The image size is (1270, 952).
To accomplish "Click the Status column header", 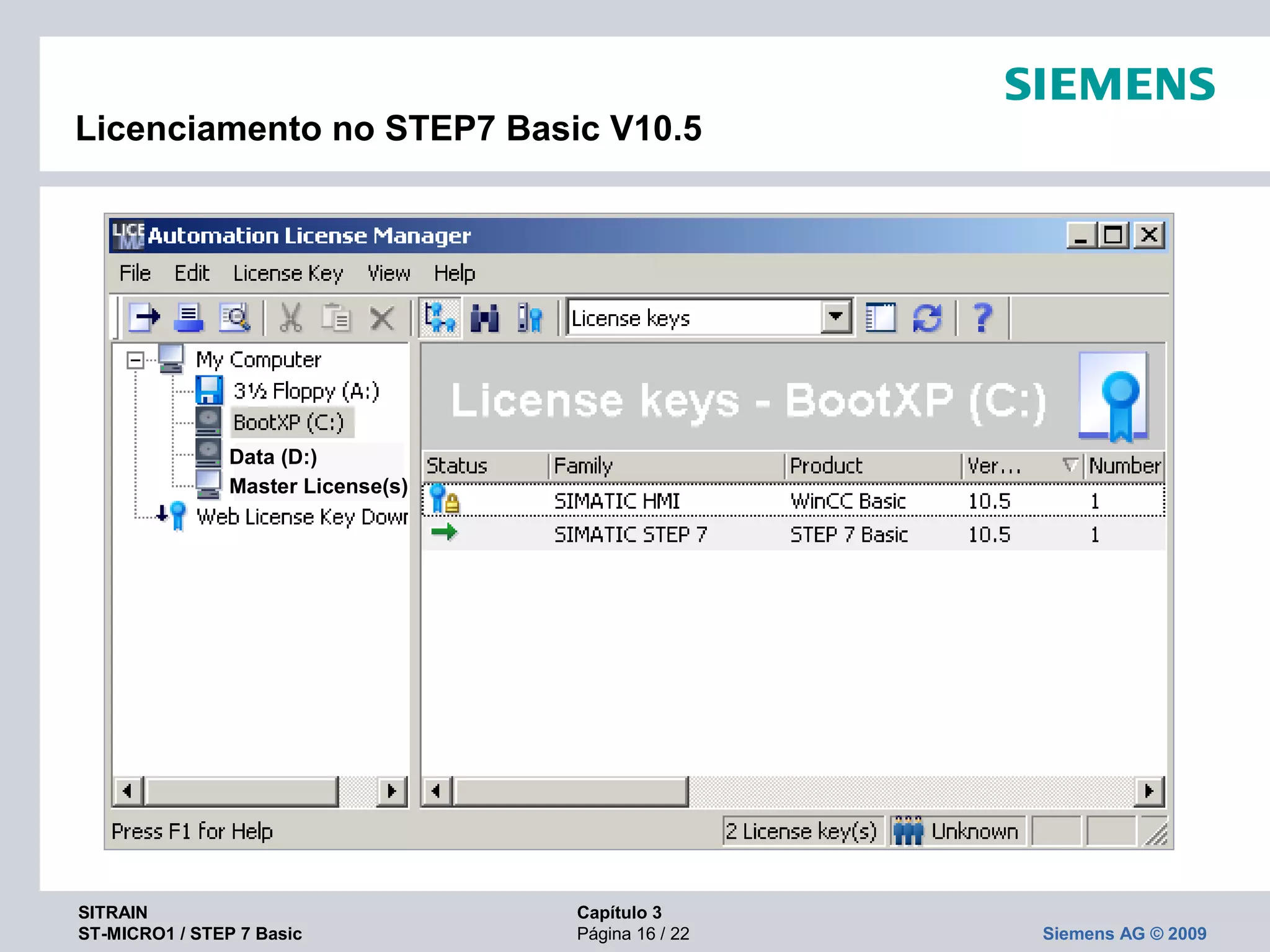I will point(486,465).
